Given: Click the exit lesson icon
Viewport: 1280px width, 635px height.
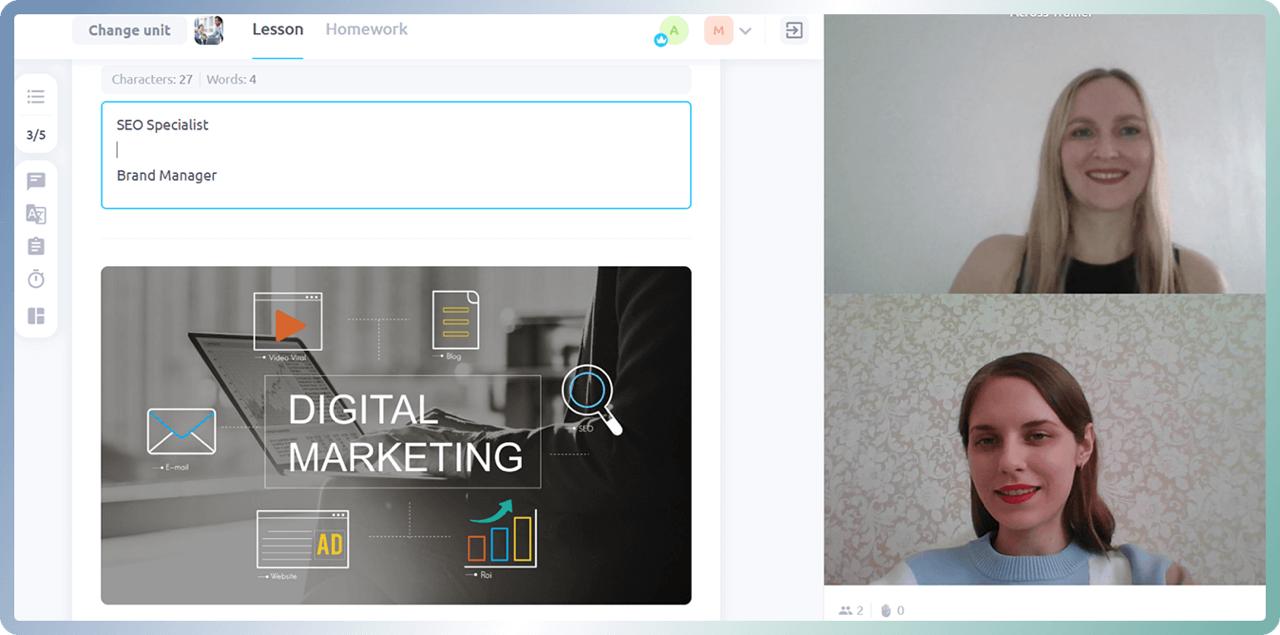Looking at the screenshot, I should point(793,31).
